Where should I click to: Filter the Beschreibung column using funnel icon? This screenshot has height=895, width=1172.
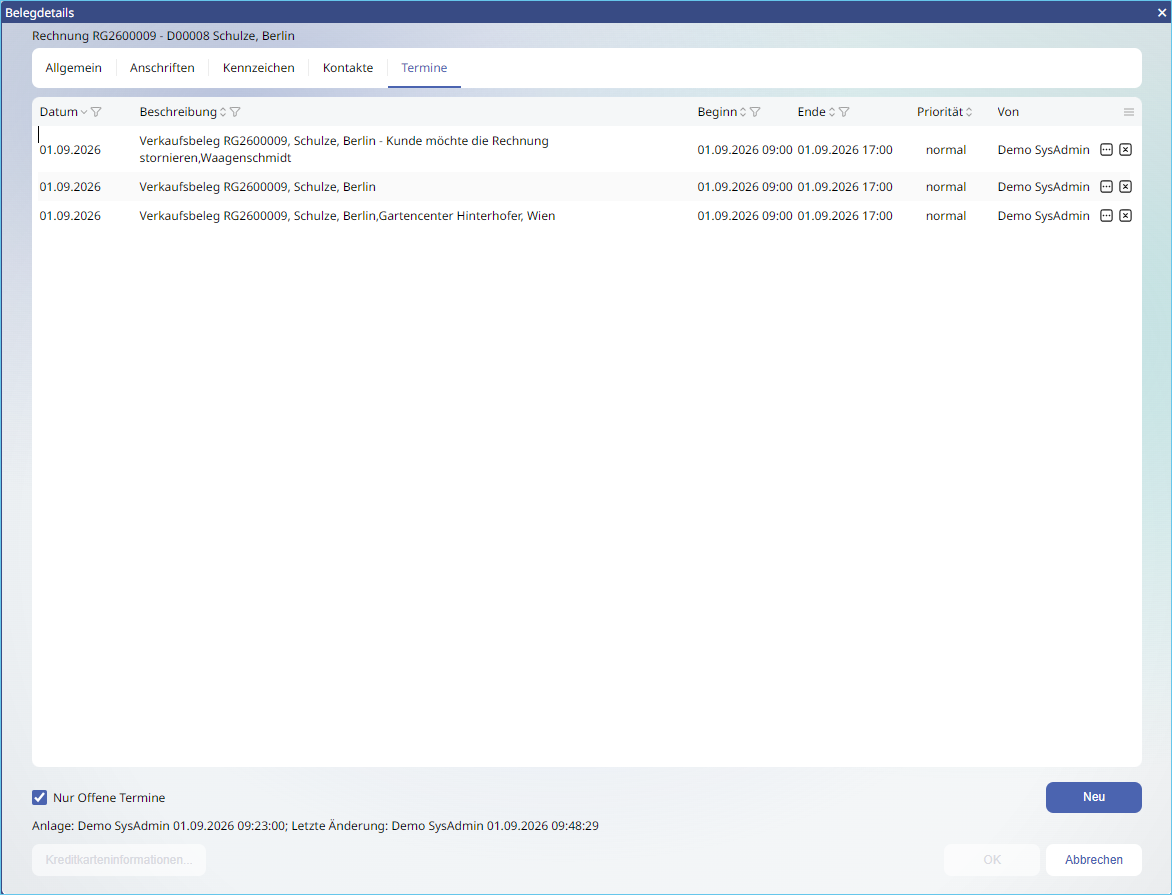(x=235, y=112)
